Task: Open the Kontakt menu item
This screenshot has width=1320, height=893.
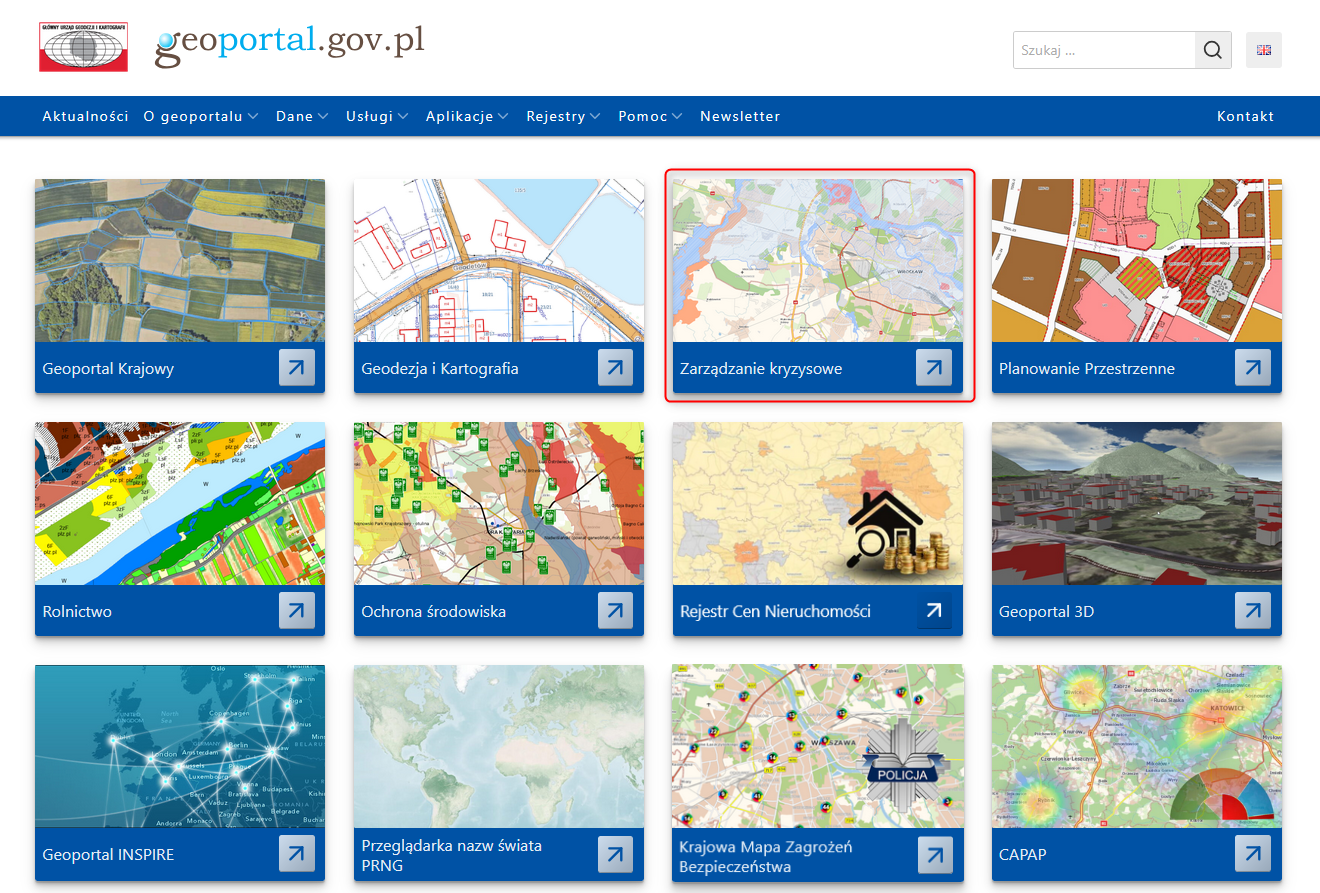Action: (x=1245, y=116)
